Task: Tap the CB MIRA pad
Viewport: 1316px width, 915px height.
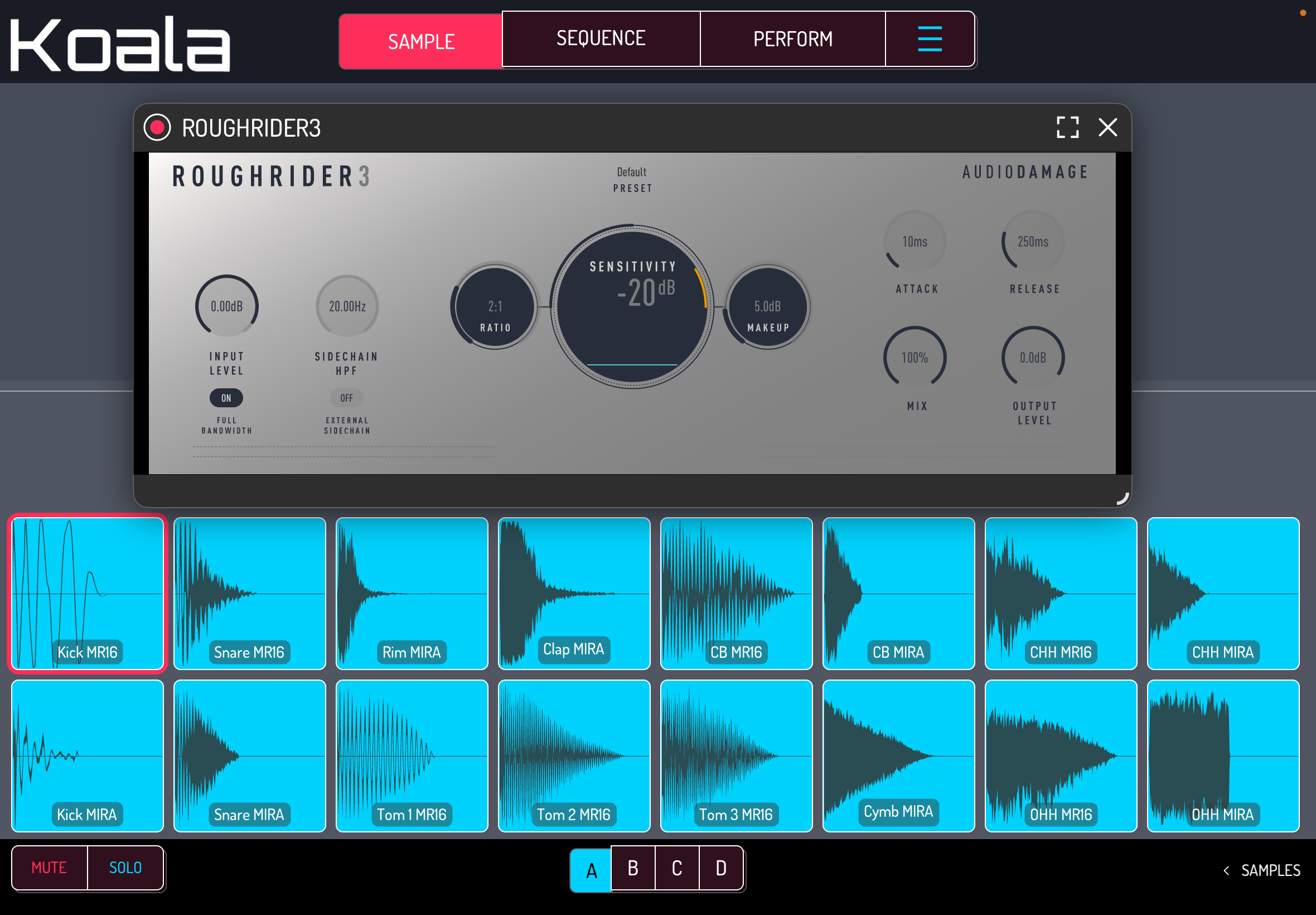Action: coord(898,594)
